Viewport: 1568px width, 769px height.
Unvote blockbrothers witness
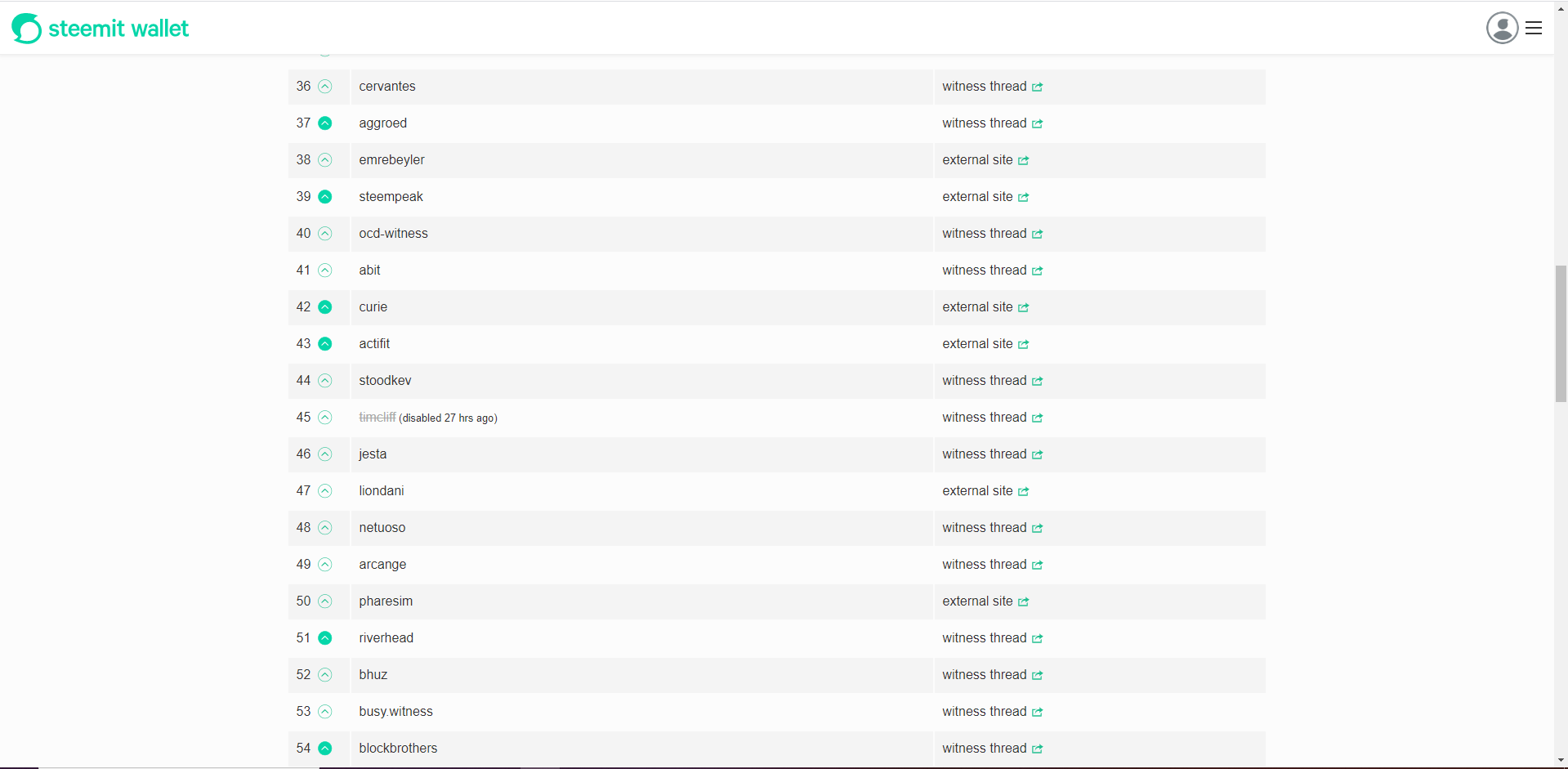[x=325, y=749]
